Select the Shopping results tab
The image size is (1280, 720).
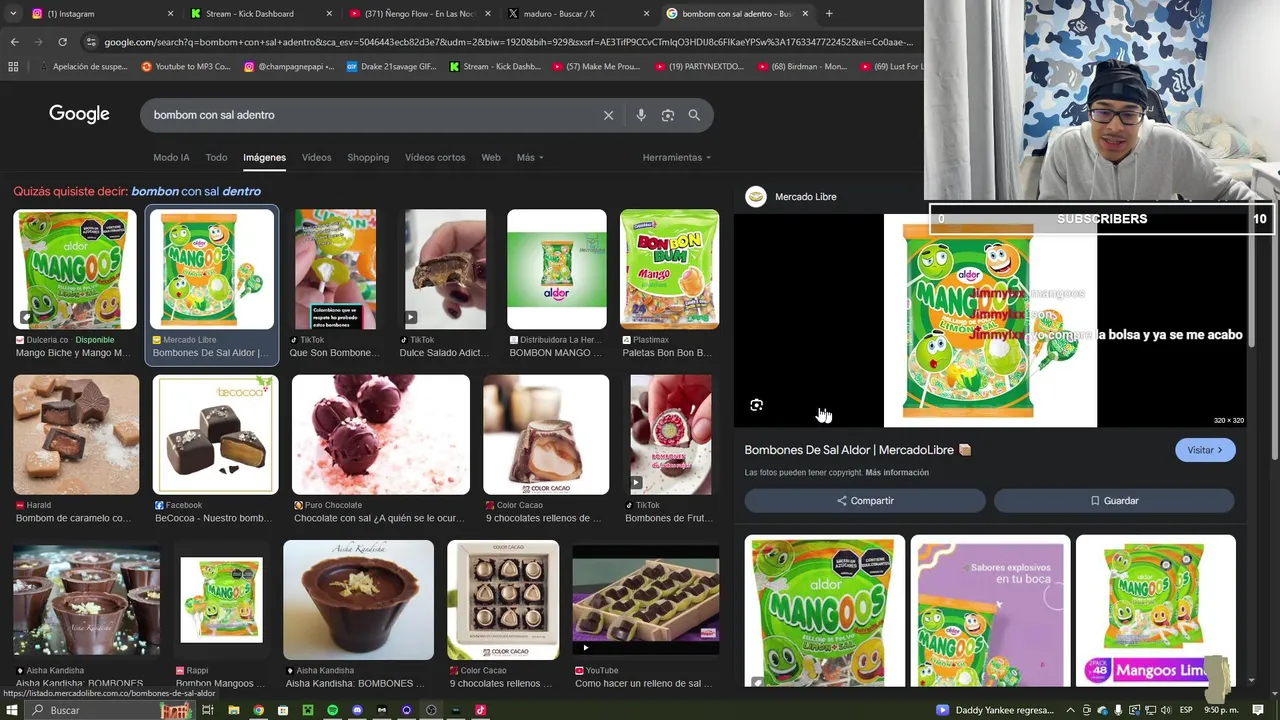pyautogui.click(x=368, y=157)
